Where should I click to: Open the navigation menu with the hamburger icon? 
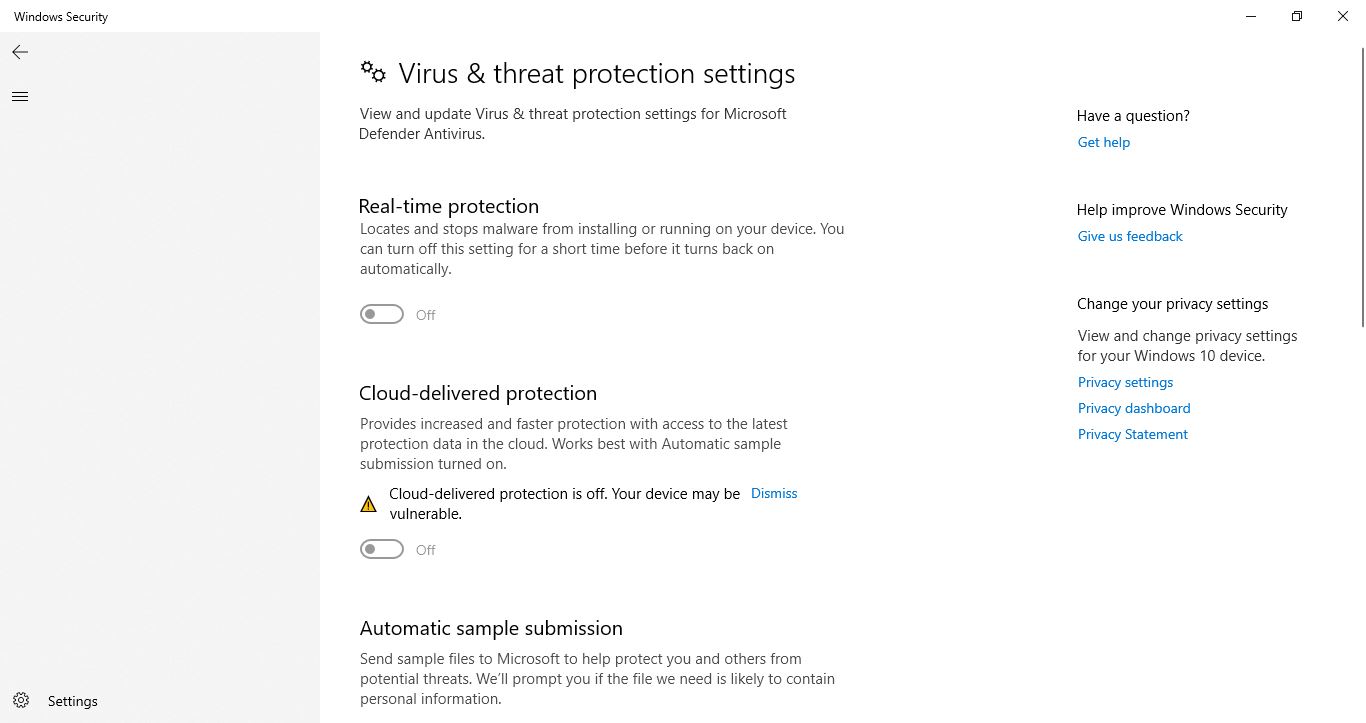pyautogui.click(x=19, y=96)
